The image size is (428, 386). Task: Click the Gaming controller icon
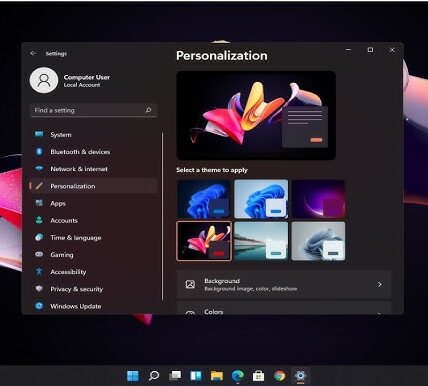coord(39,254)
